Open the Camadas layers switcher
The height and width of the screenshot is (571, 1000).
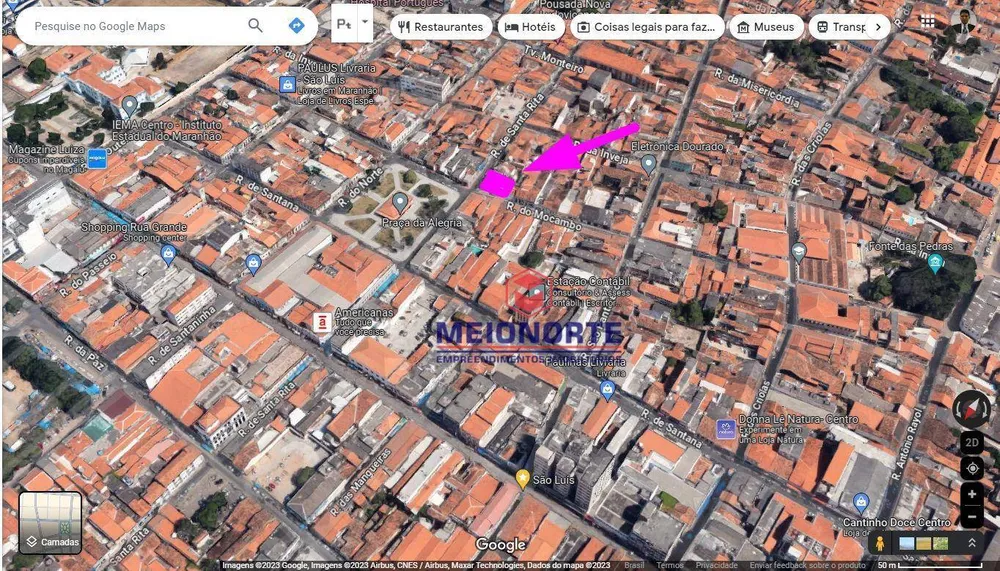(x=50, y=523)
